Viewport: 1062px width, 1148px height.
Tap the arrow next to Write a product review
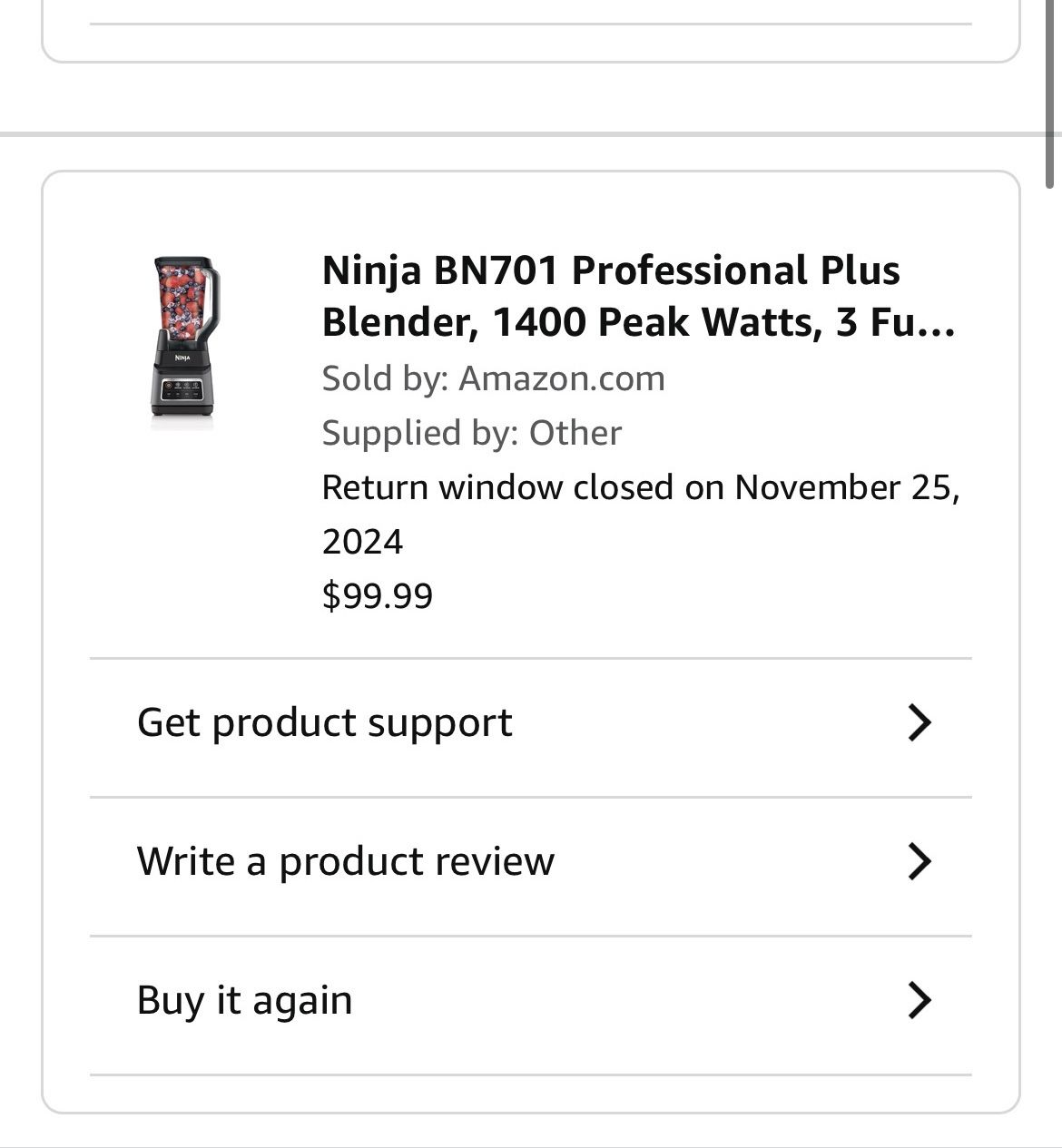pos(919,861)
